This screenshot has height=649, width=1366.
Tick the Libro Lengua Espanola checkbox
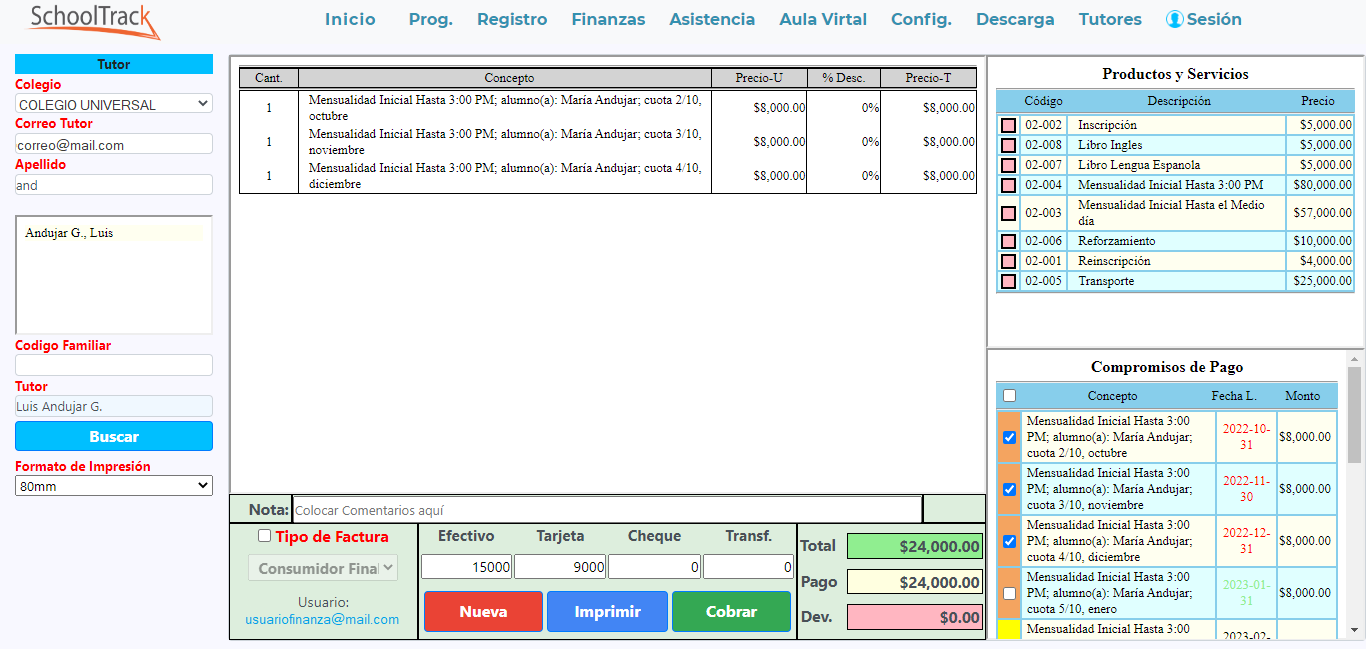[x=1008, y=165]
